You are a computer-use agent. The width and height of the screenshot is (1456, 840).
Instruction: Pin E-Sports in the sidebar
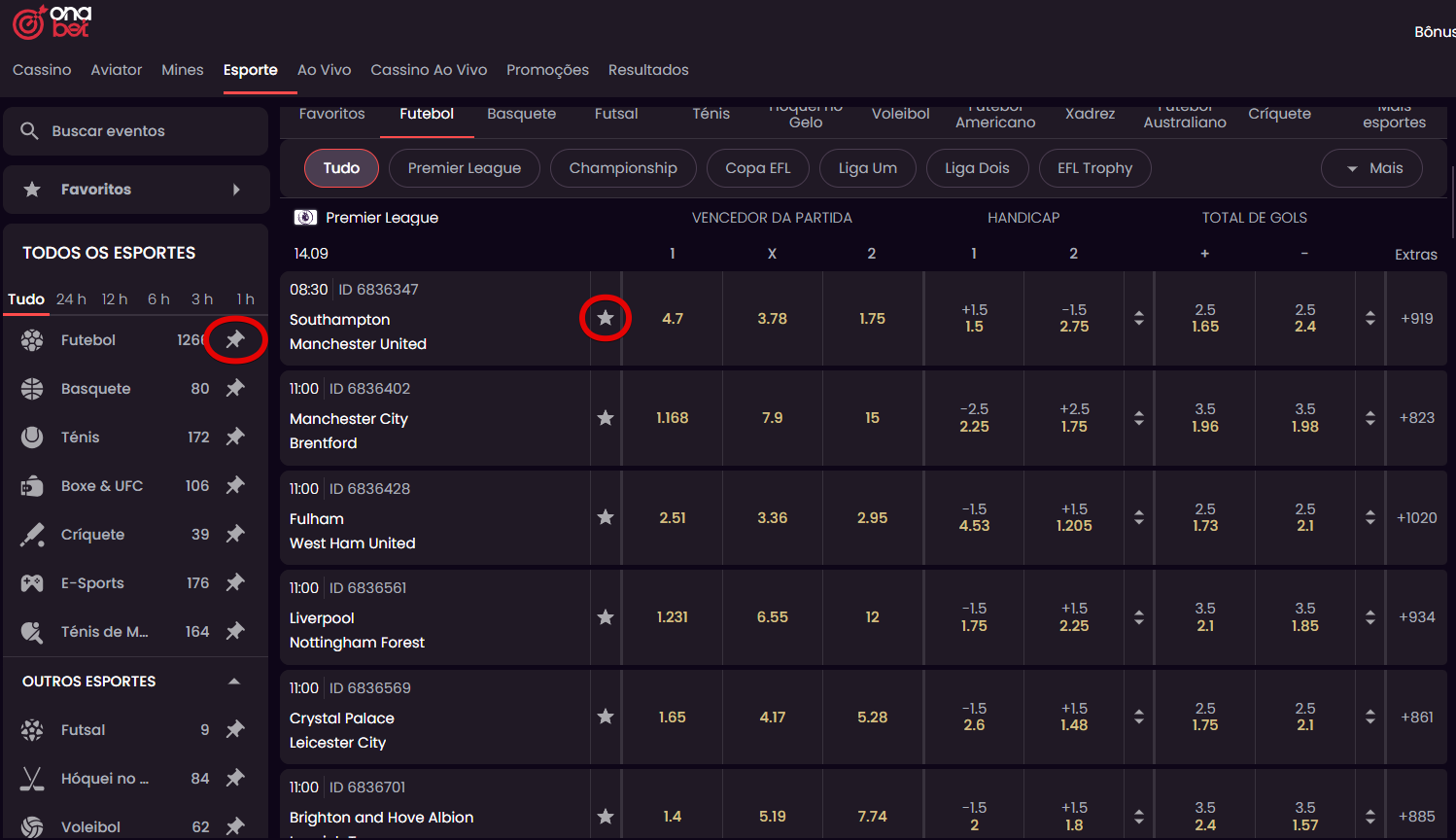coord(235,582)
